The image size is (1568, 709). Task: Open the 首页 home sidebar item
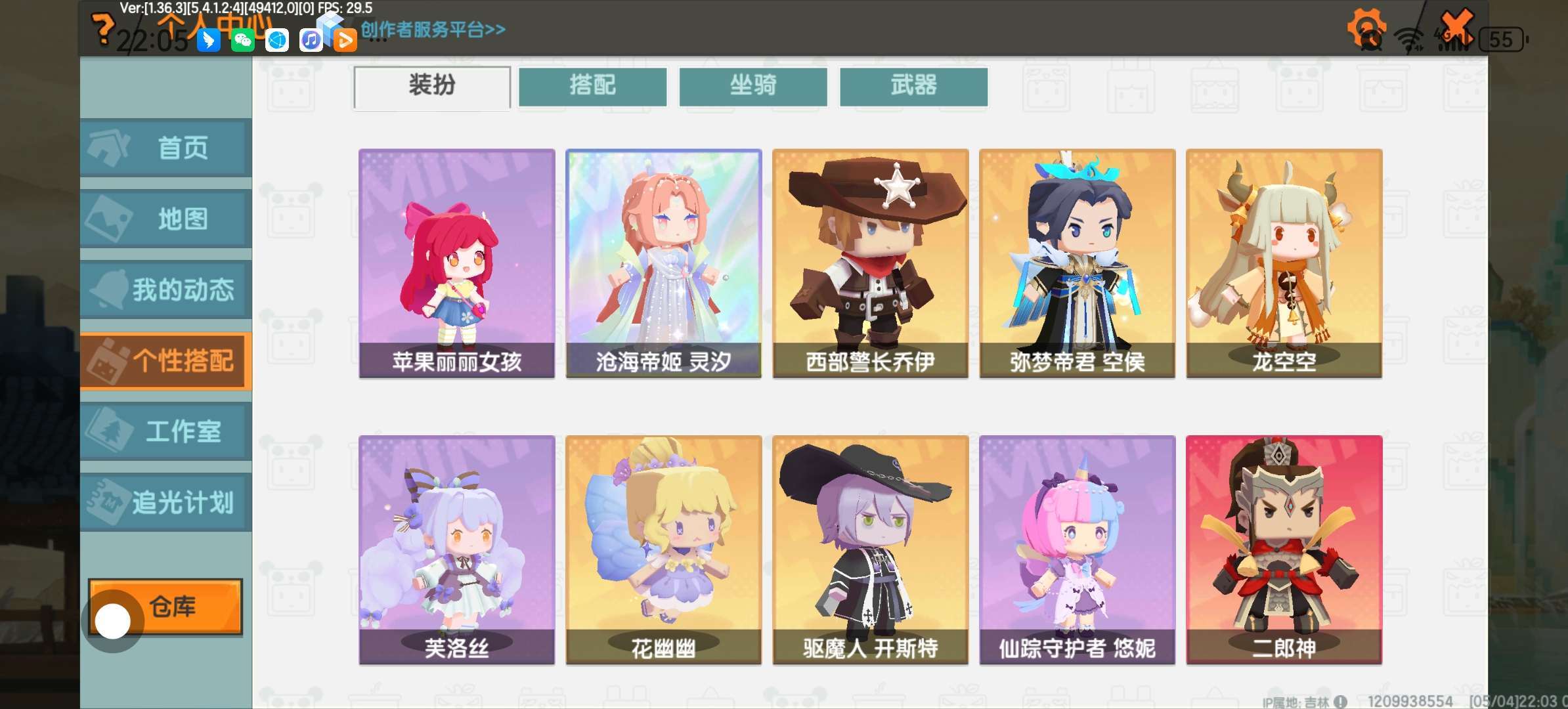[166, 148]
